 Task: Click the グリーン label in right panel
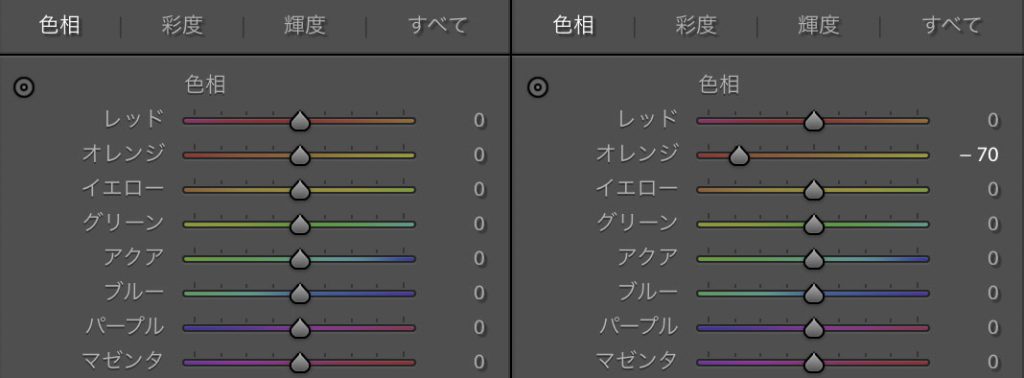pyautogui.click(x=637, y=223)
